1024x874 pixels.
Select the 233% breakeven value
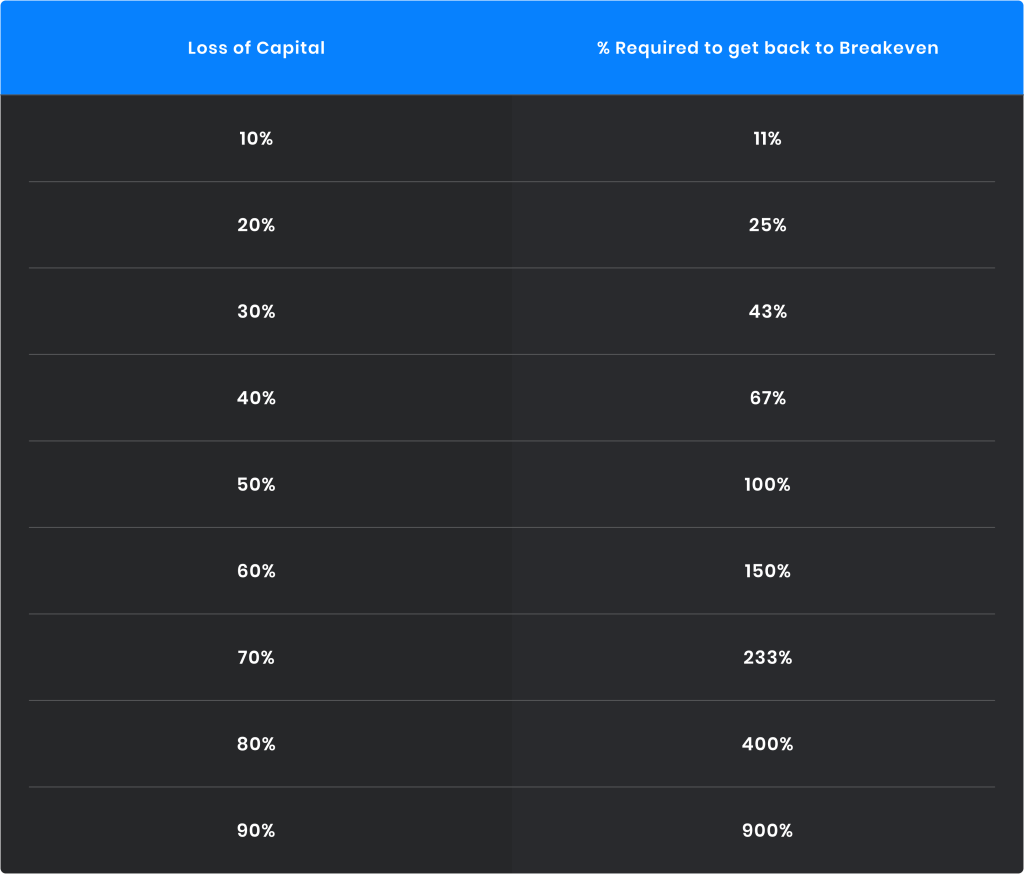pos(767,657)
